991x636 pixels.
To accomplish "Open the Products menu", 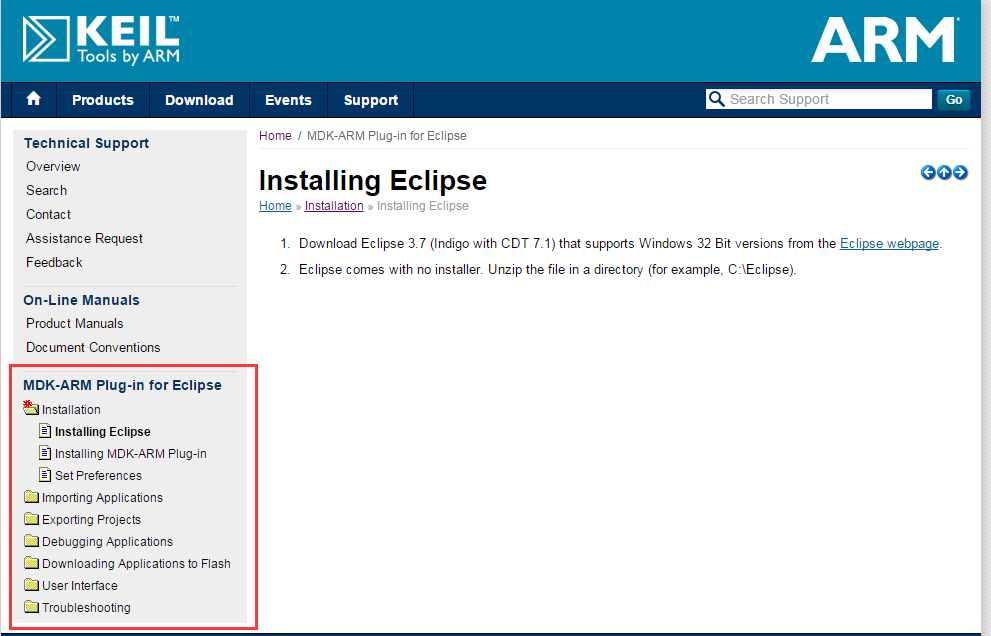I will pyautogui.click(x=103, y=100).
